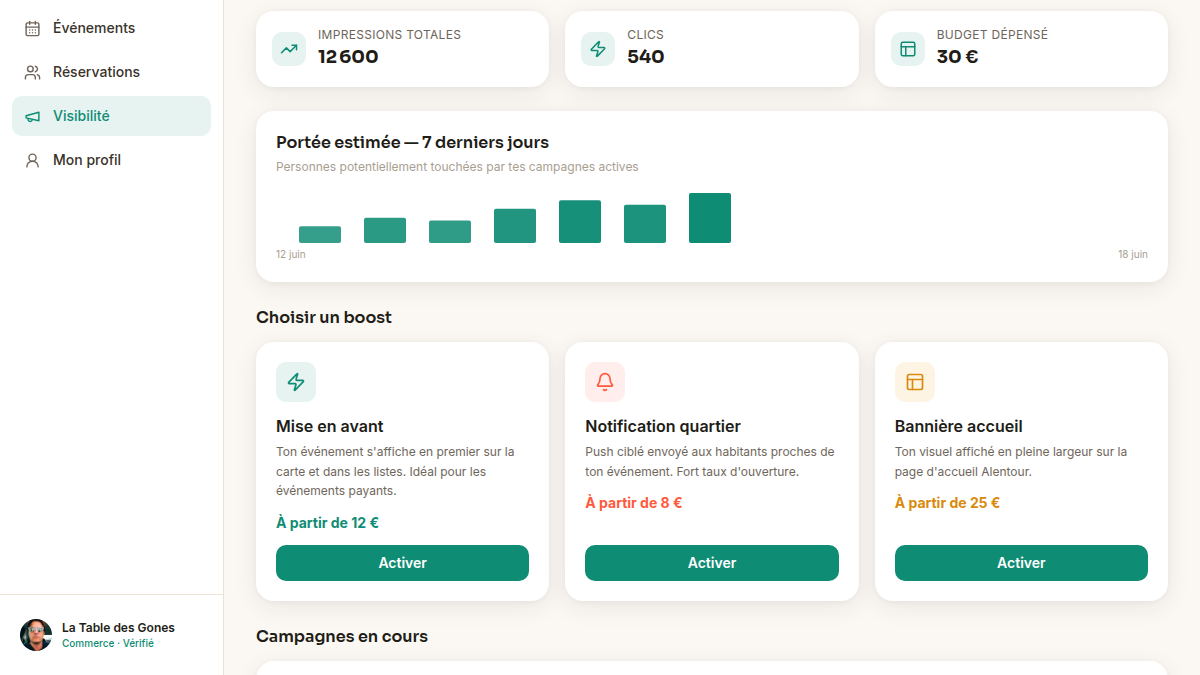Click the green lightning icon above Mise en avant
1200x675 pixels.
tap(296, 382)
